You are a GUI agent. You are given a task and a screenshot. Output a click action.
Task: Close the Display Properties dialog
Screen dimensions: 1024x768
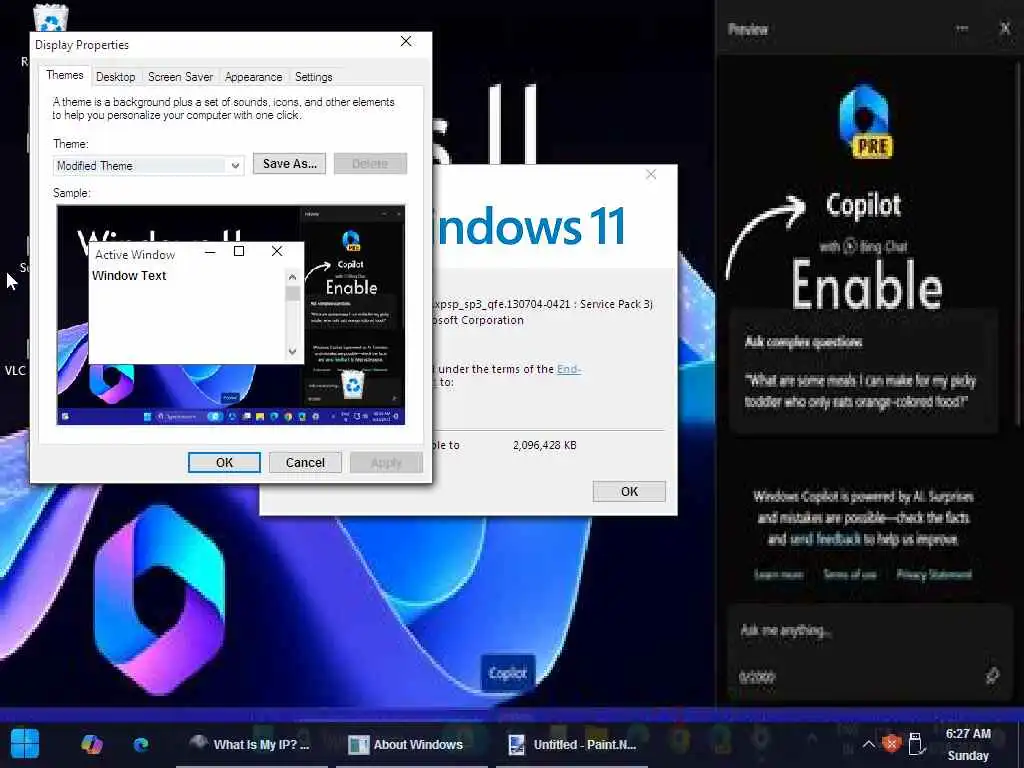(406, 42)
